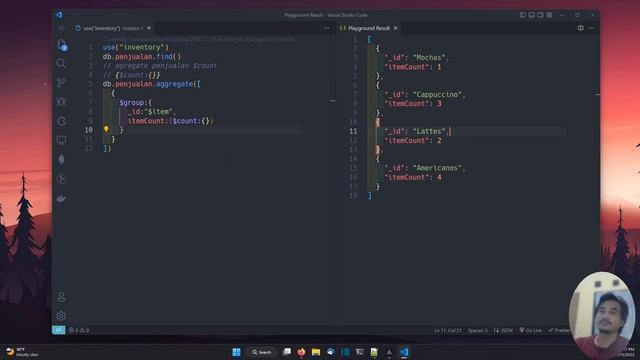Viewport: 640px width, 360px height.
Task: Click Go Live in status bar
Action: (x=531, y=330)
